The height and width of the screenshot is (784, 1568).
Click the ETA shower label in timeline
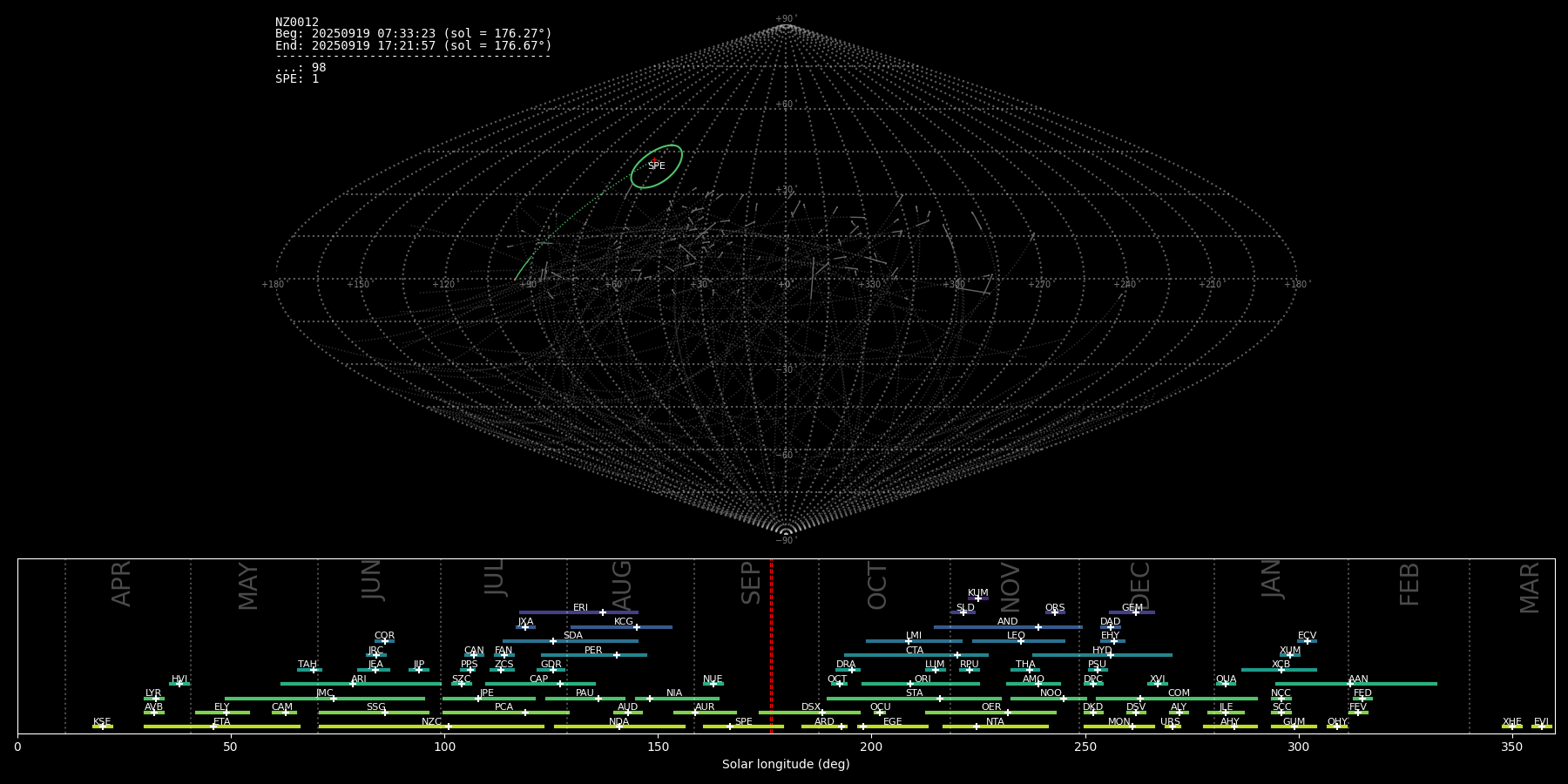pos(222,721)
